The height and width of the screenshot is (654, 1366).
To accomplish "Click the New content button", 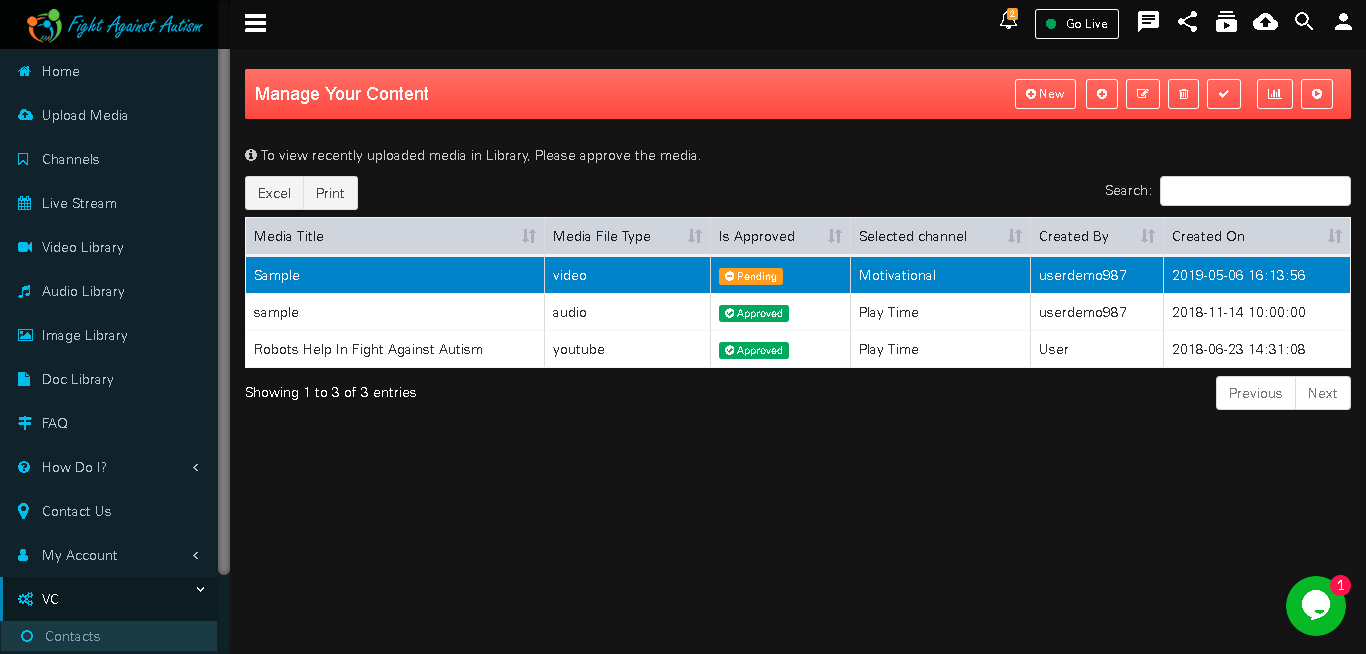I will 1045,94.
